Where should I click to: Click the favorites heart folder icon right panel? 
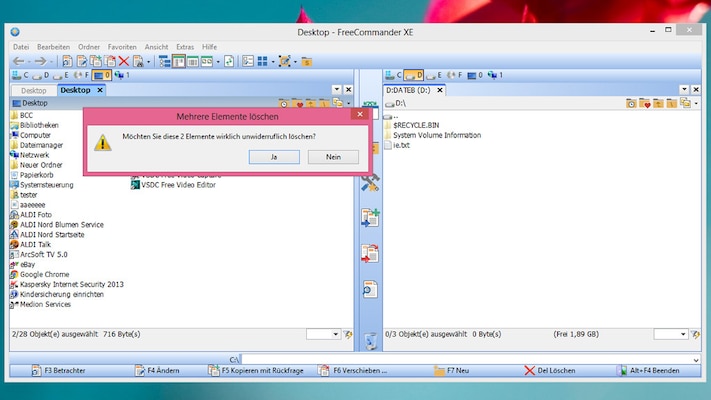click(x=646, y=103)
